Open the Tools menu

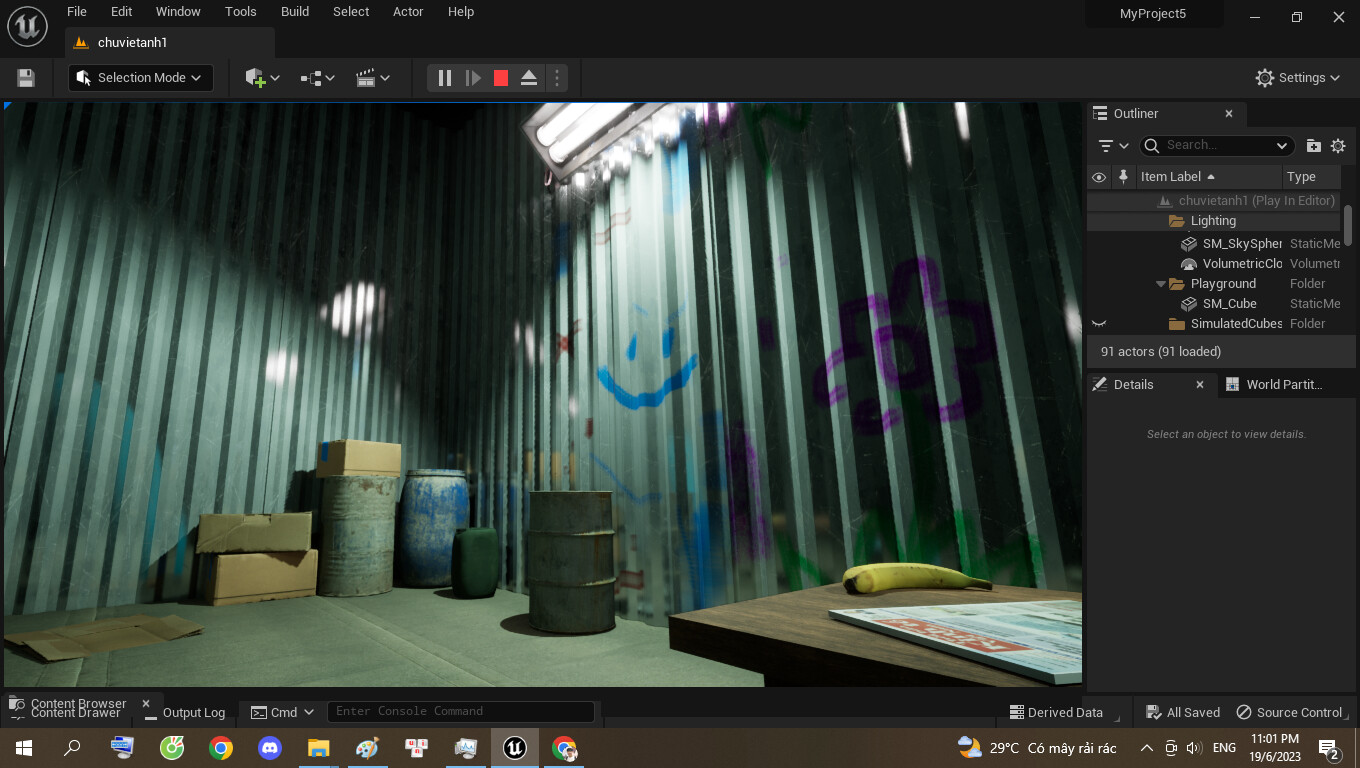tap(240, 12)
